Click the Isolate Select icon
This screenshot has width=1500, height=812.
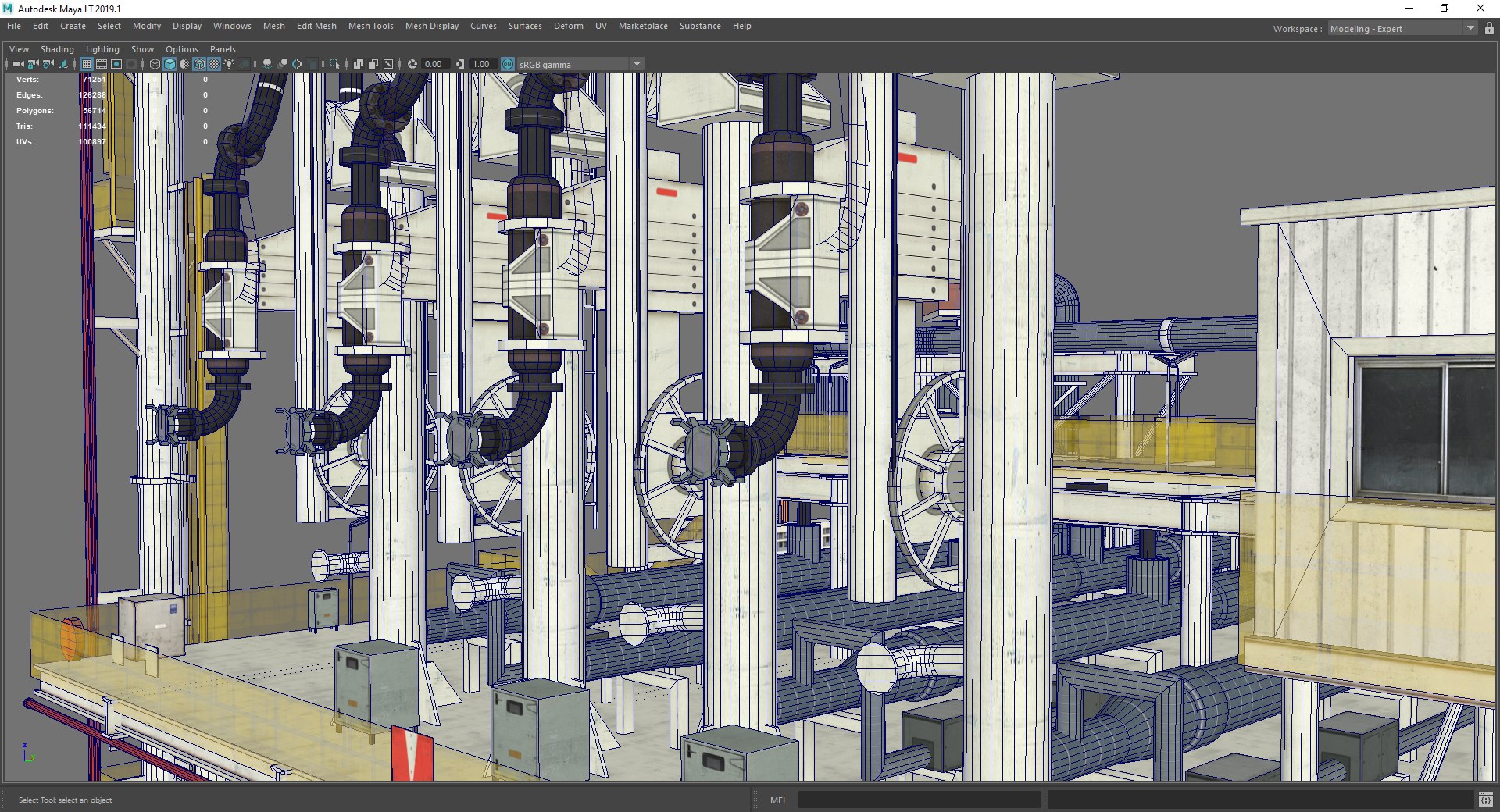335,64
